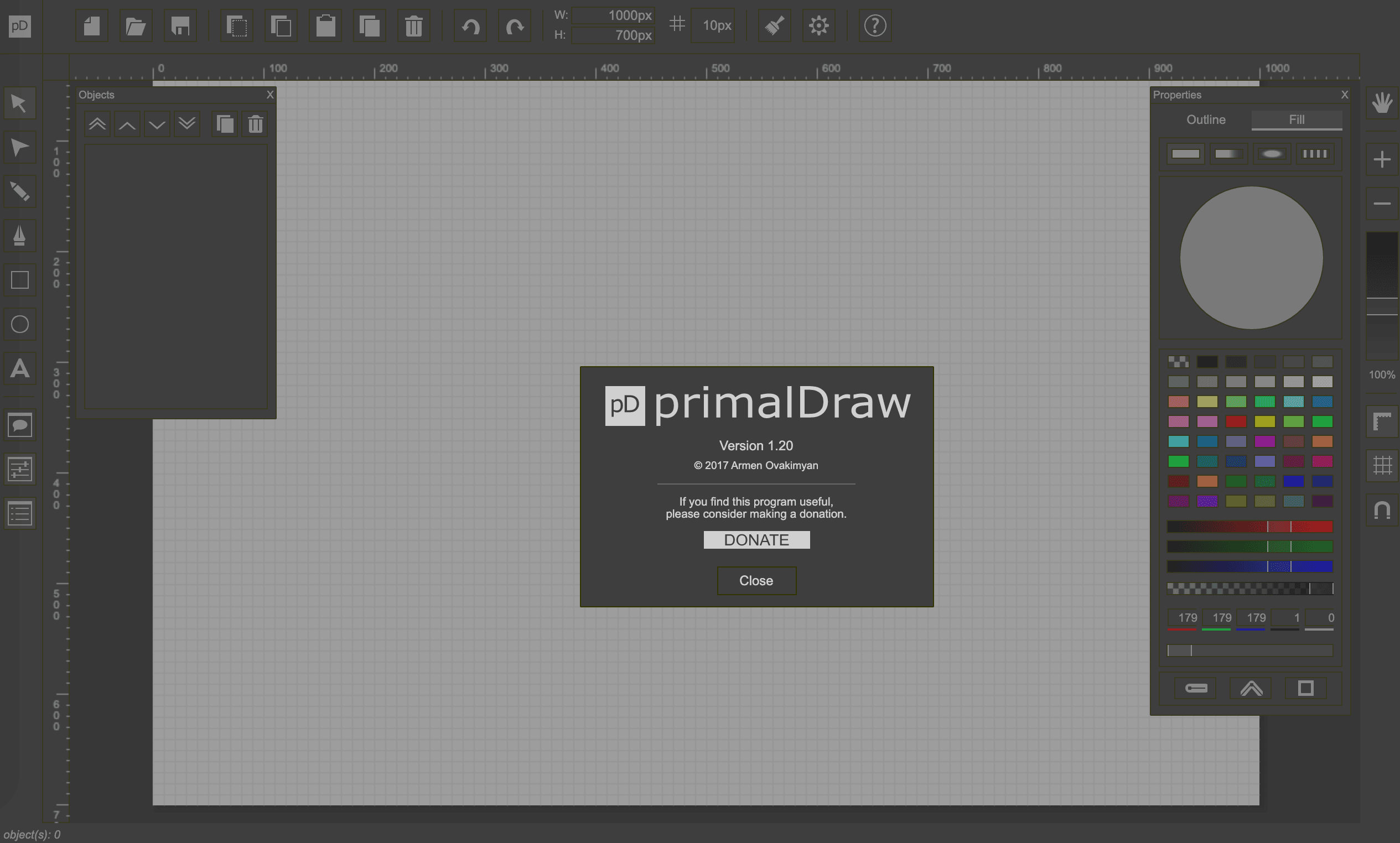Adjust the green channel slider
1400x843 pixels.
(x=1250, y=547)
